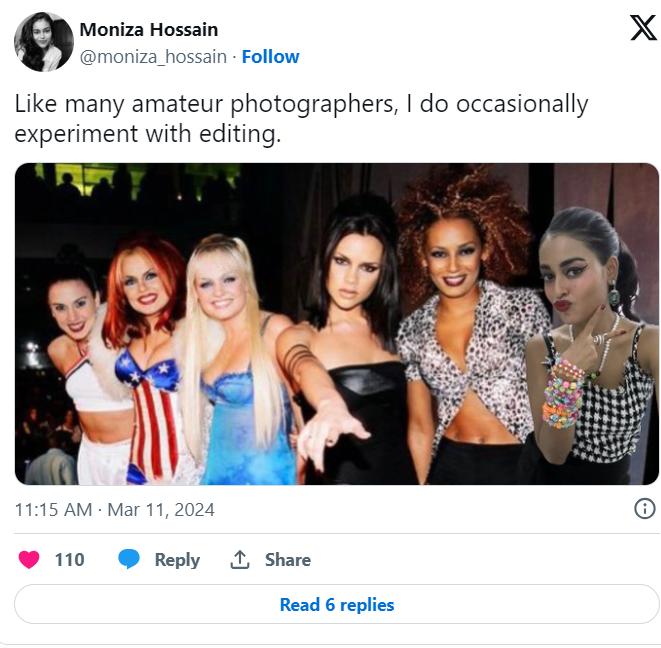Screen dimensions: 661x648
Task: Open Moniza Hossain's profile avatar
Action: (43, 42)
